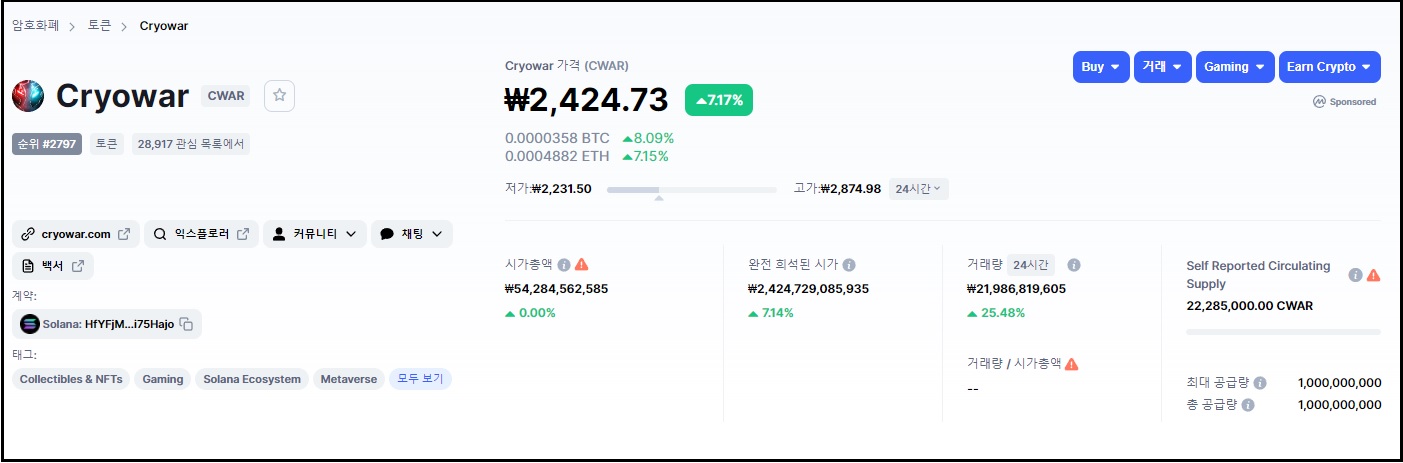Expand the 커뮤니티 menu
1403x463 pixels.
(314, 234)
